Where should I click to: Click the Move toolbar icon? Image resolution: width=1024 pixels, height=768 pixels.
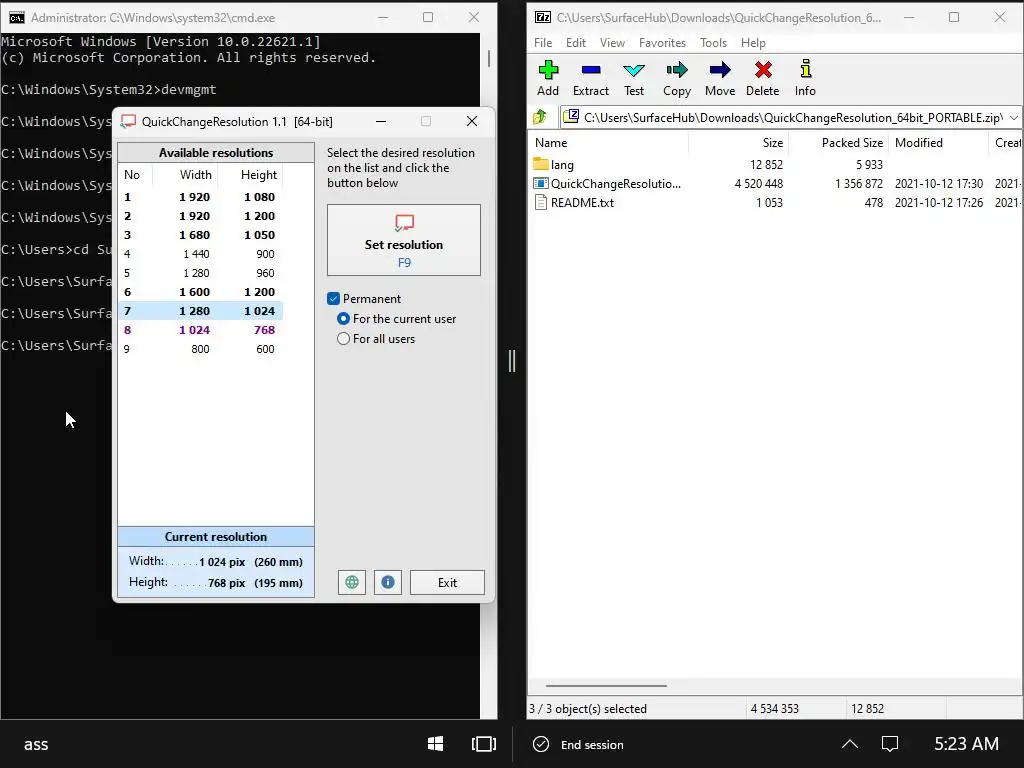tap(720, 70)
